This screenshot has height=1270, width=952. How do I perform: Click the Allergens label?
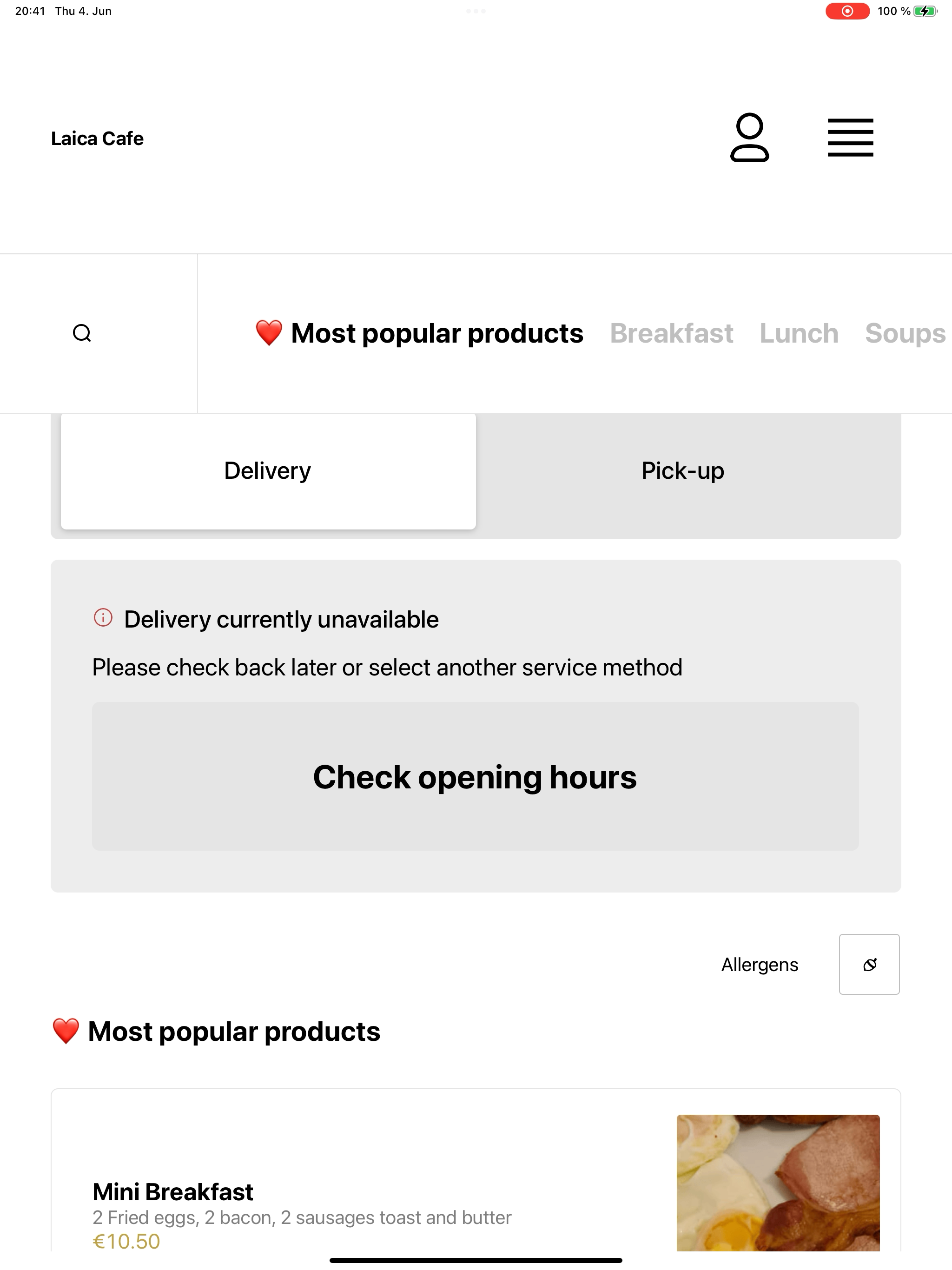click(760, 965)
